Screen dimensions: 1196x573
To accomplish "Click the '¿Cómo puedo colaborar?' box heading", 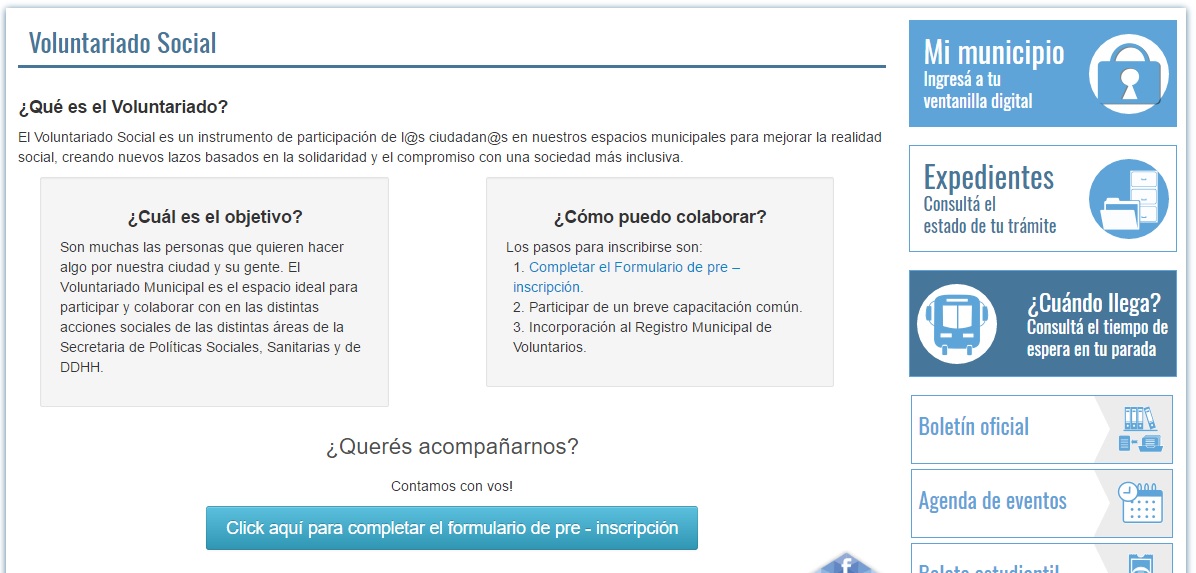I will (659, 217).
